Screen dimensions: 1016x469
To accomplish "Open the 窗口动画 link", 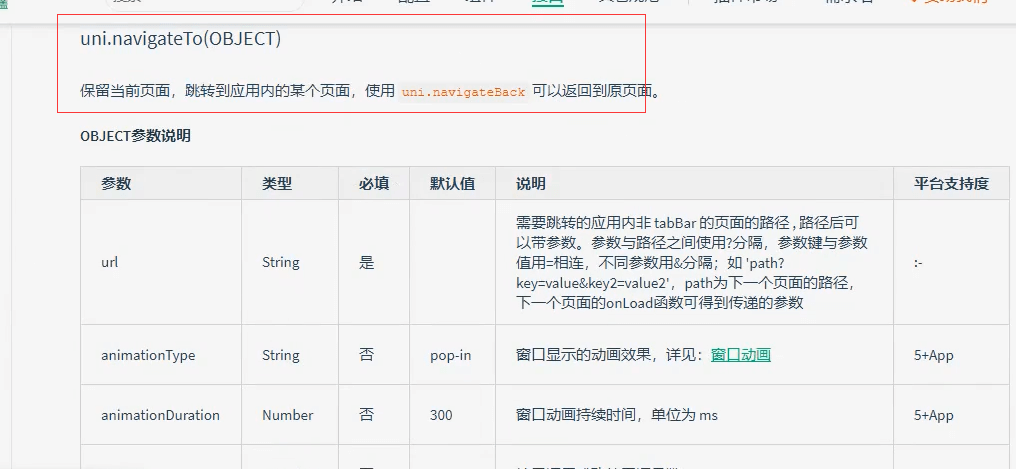I will [x=741, y=355].
